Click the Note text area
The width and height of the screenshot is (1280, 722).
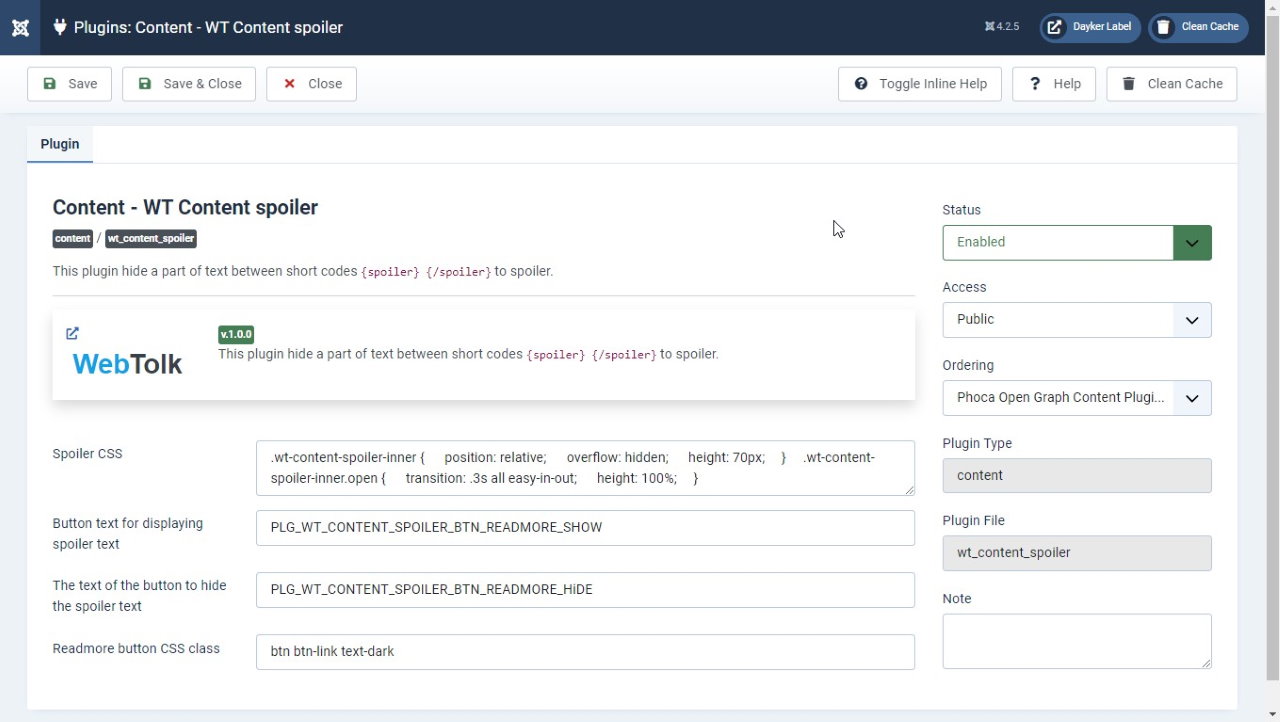1077,641
